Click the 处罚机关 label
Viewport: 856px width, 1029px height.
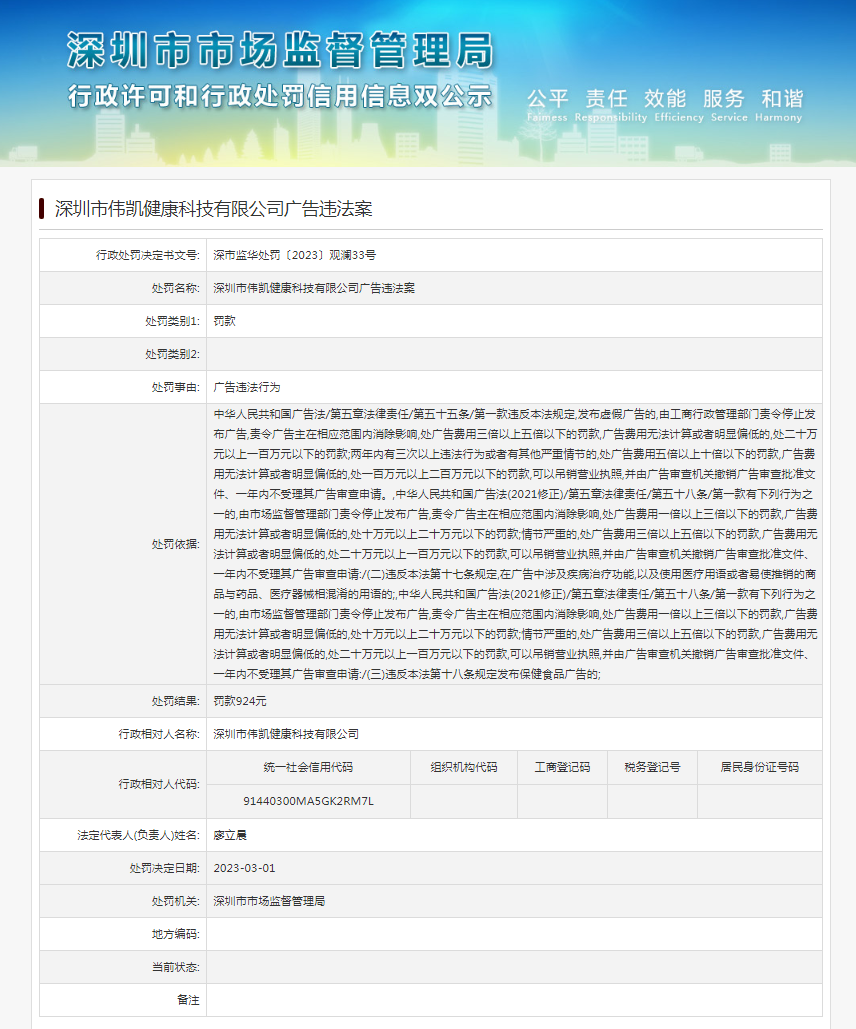click(175, 901)
